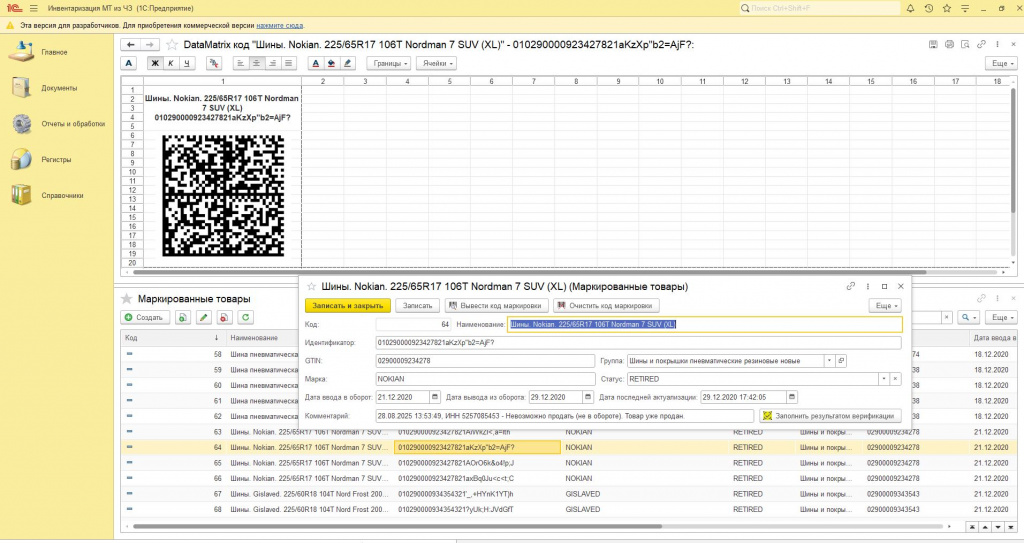Open Еще menu of DataMatrix document
The image size is (1024, 543).
tap(1002, 63)
